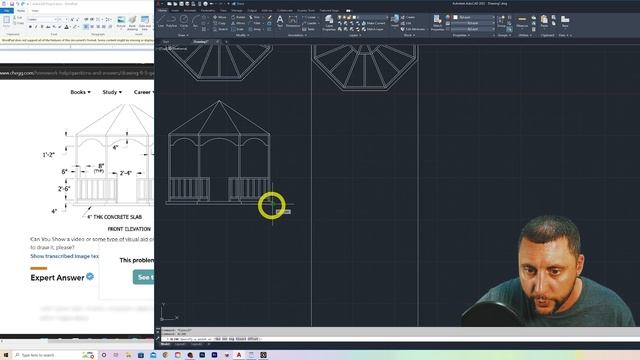Click AutoCAD icon in Windows taskbar
The height and width of the screenshot is (360, 640).
click(x=239, y=355)
